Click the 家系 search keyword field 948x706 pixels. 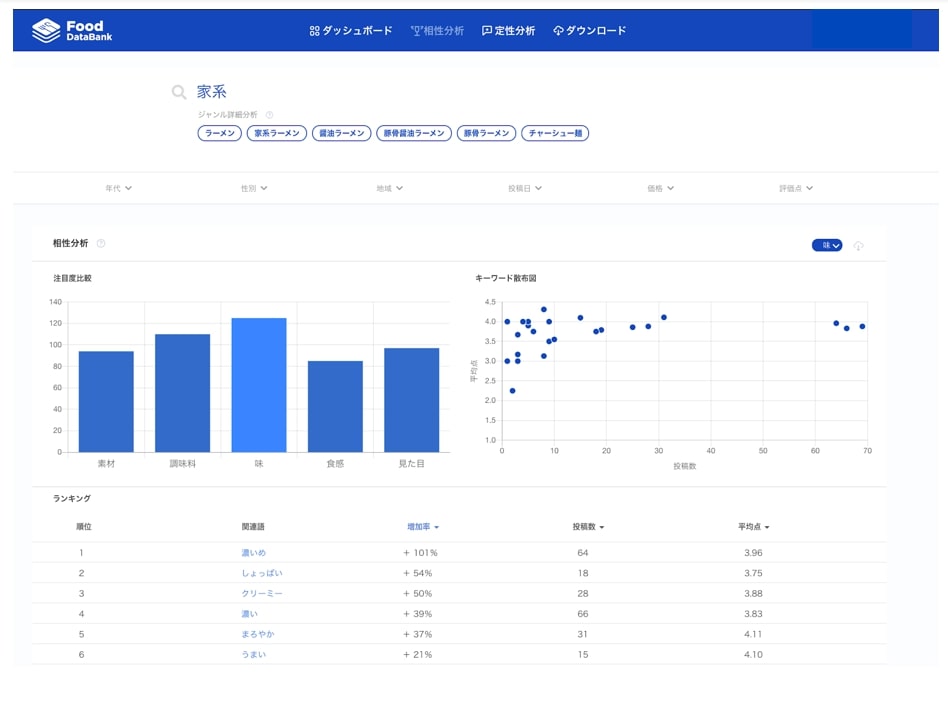(212, 92)
